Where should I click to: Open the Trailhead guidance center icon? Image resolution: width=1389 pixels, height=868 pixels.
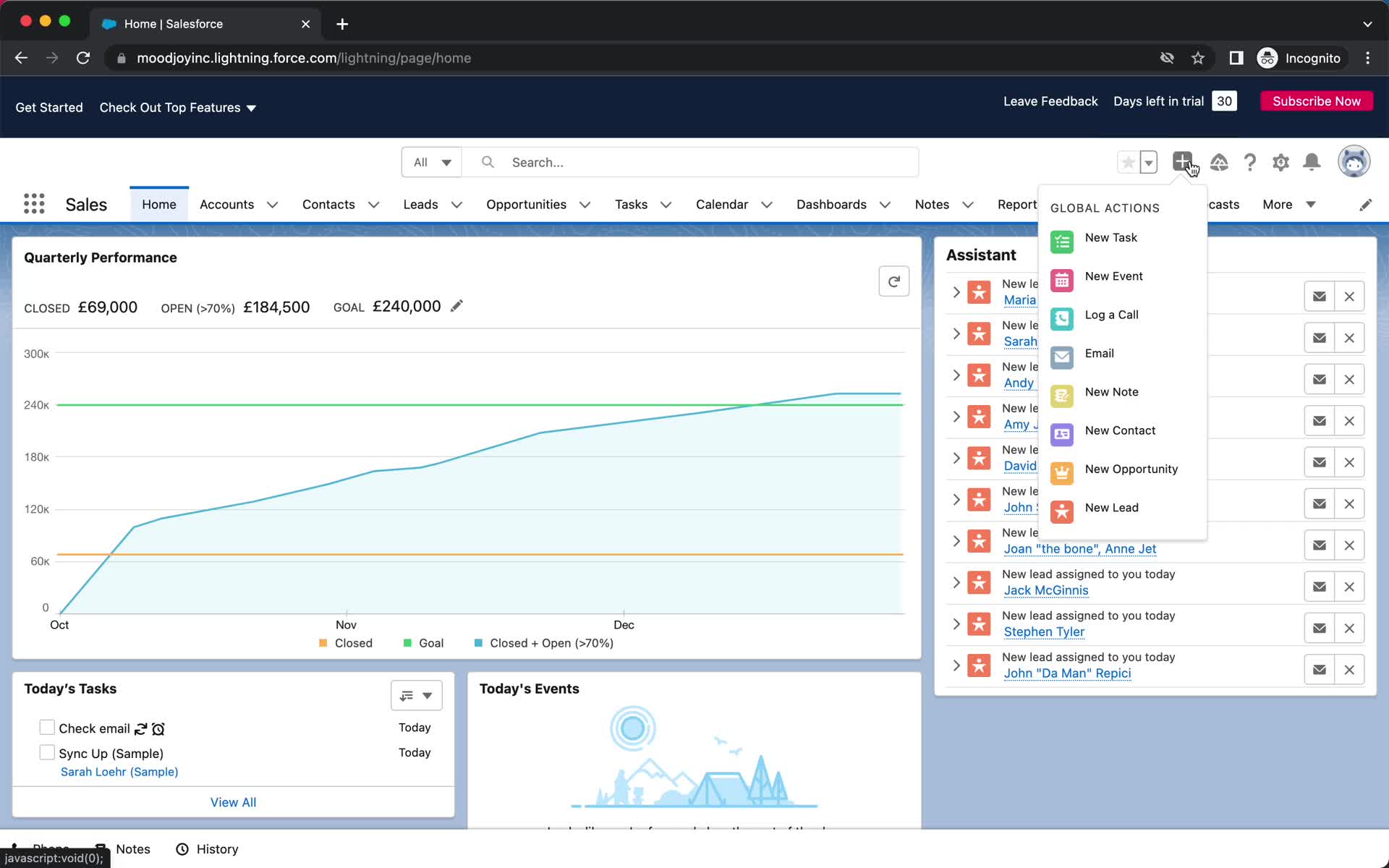tap(1219, 162)
